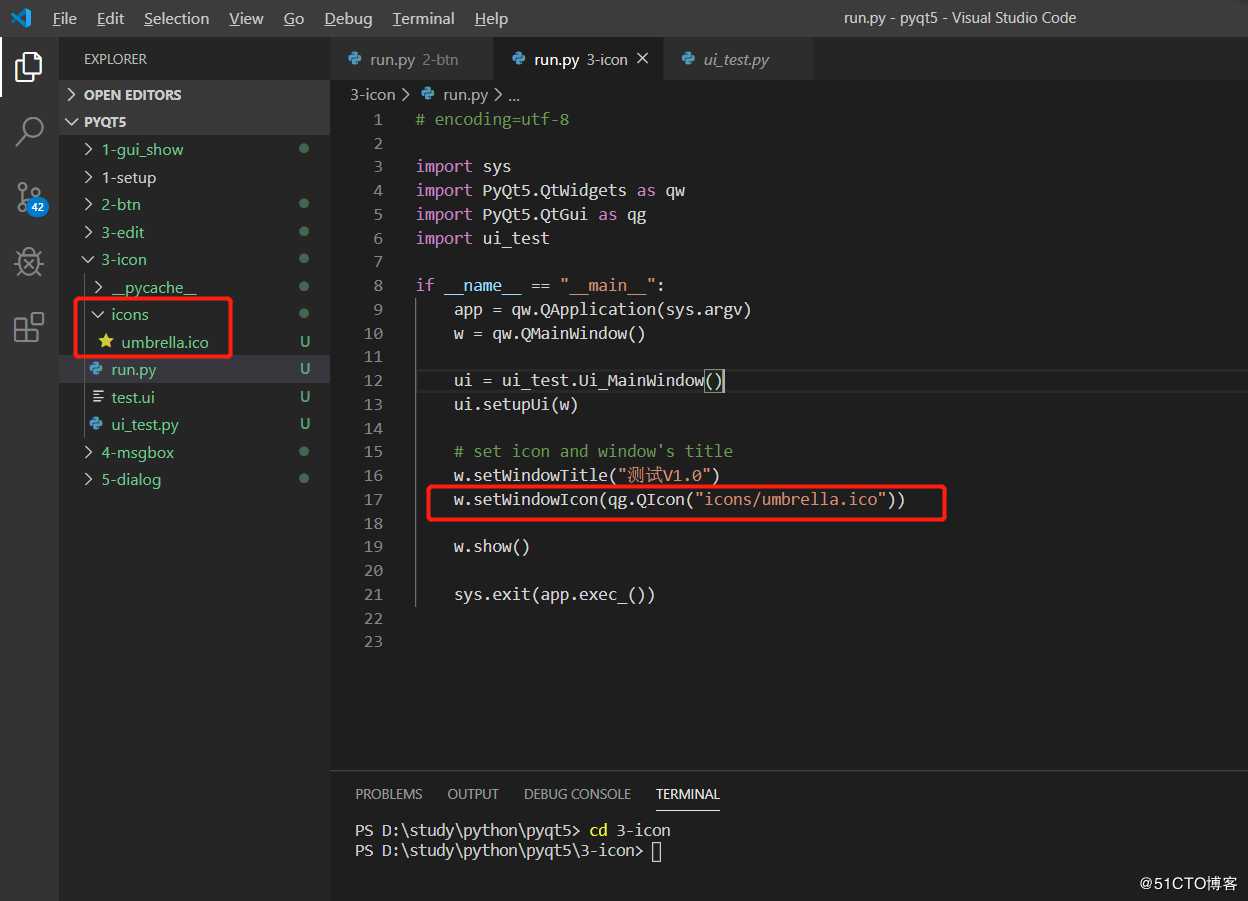Viewport: 1248px width, 901px height.
Task: Click the 'w.show()' code line
Action: coord(492,546)
